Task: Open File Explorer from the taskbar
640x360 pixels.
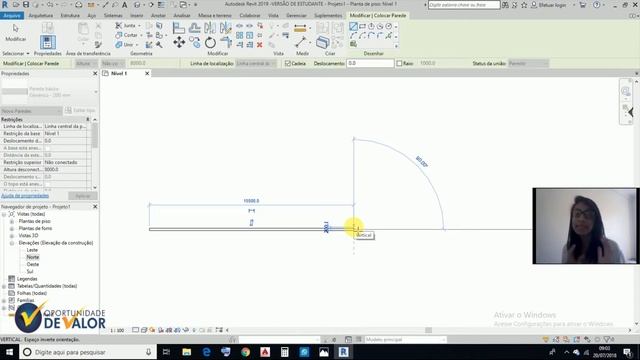Action: [x=187, y=352]
